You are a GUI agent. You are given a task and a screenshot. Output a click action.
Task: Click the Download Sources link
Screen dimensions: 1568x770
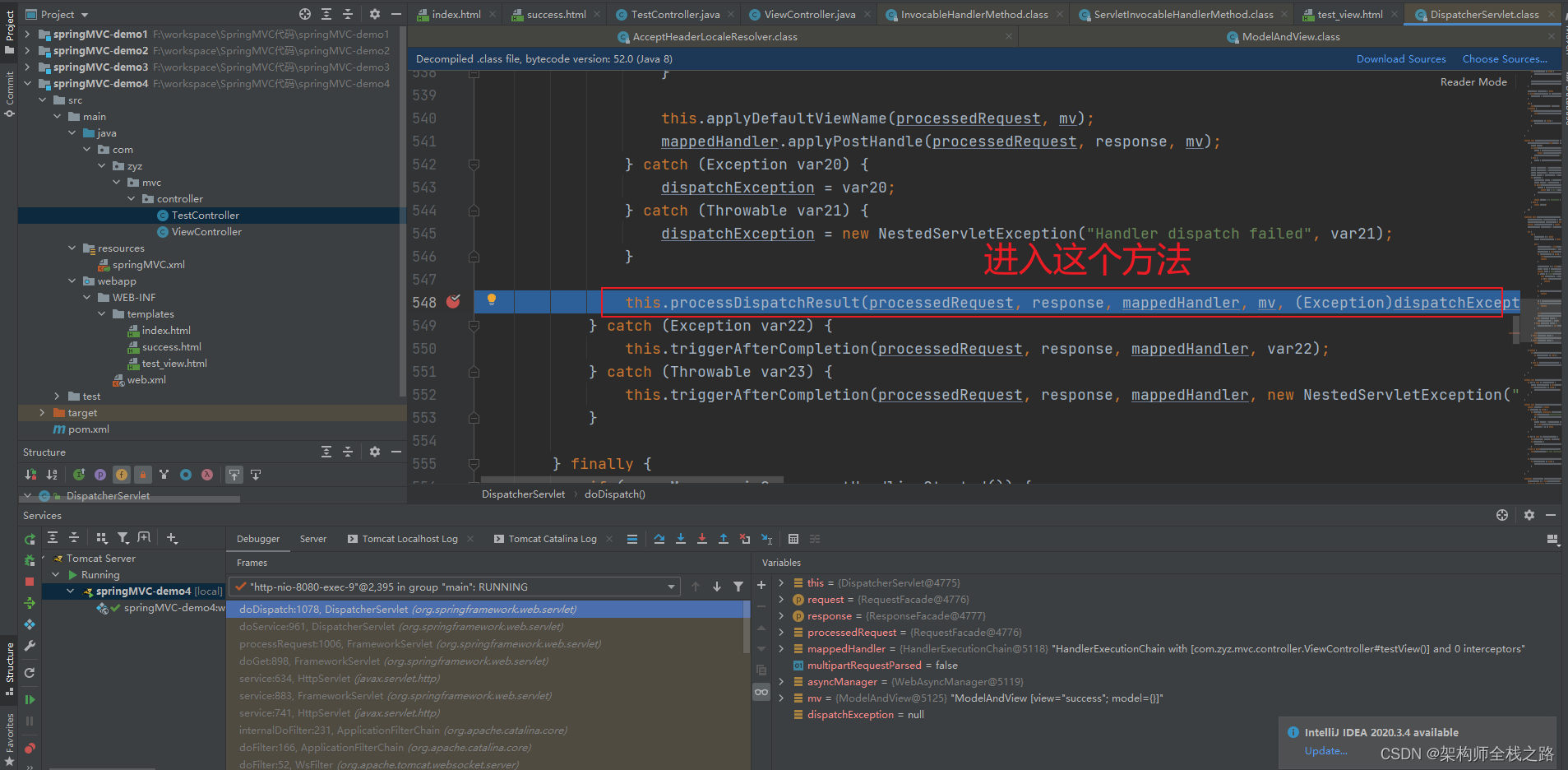pos(1401,58)
